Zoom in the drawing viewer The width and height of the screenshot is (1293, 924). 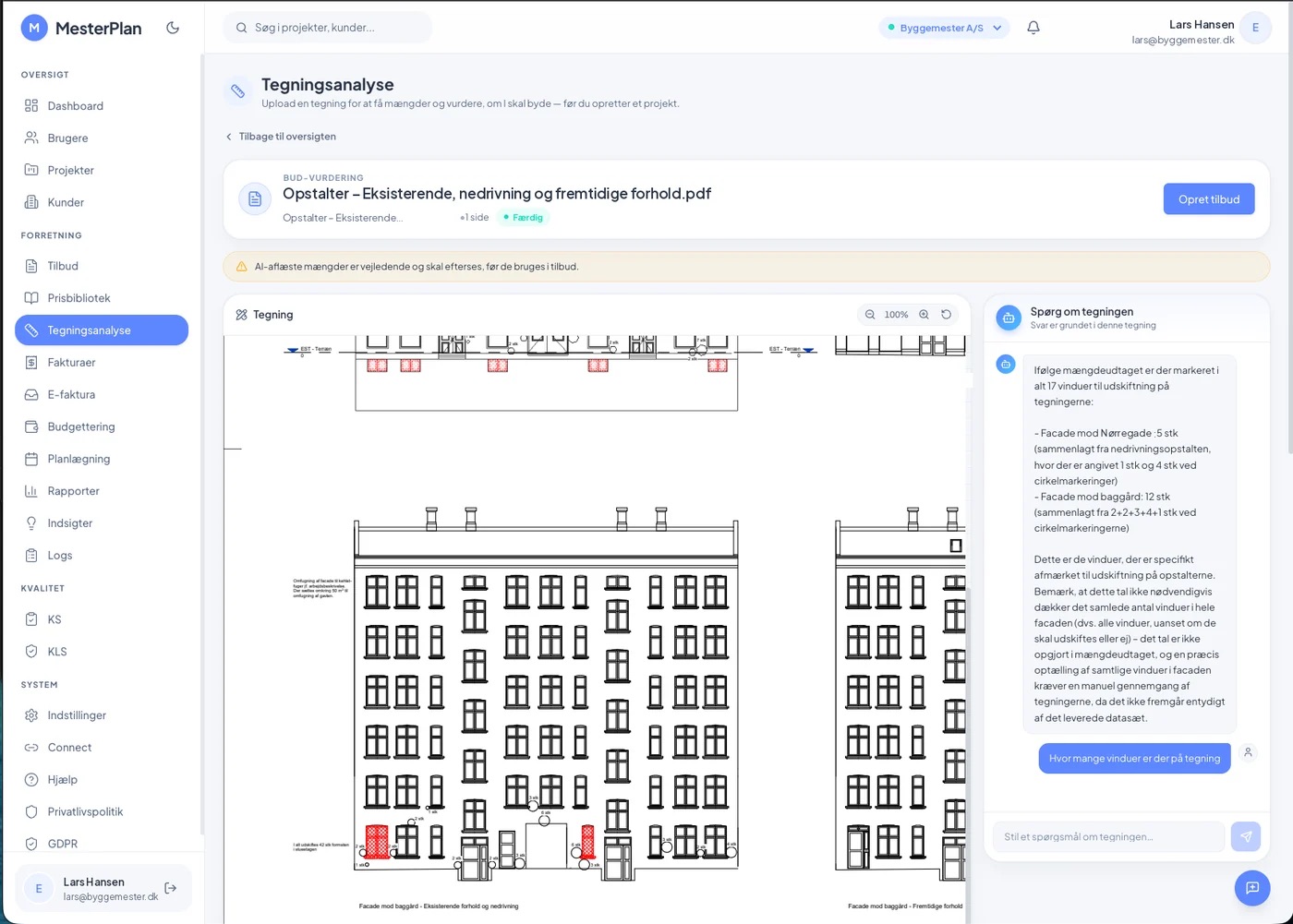tap(924, 315)
